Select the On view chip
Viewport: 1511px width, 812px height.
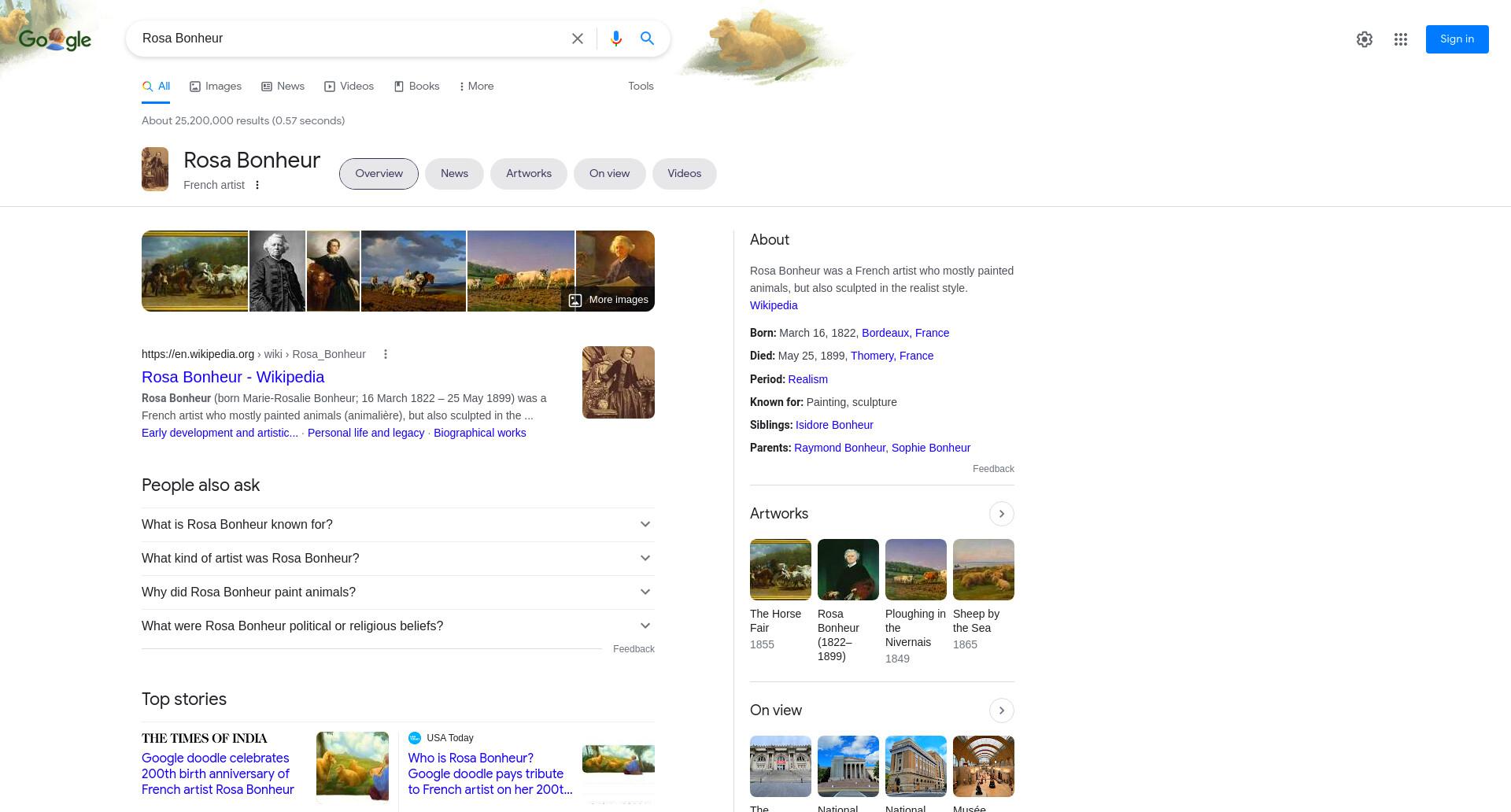pos(610,174)
